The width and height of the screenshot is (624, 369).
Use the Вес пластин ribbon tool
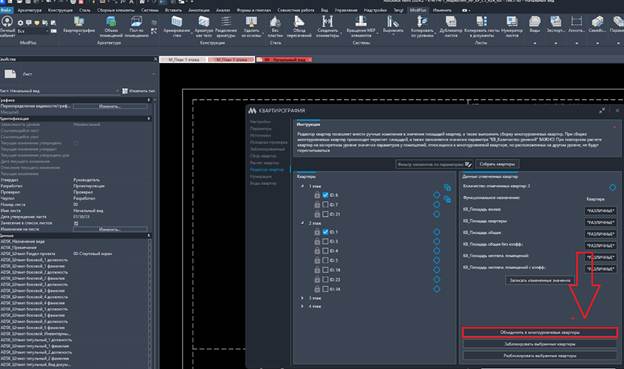[x=275, y=26]
